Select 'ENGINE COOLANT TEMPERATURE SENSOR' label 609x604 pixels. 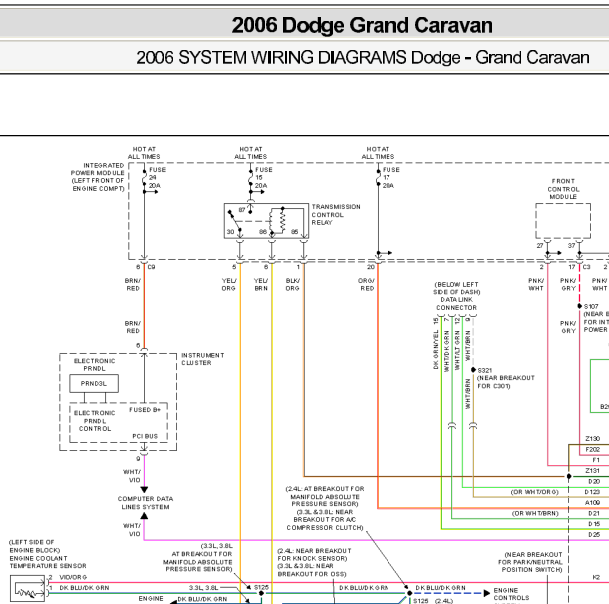tap(48, 562)
